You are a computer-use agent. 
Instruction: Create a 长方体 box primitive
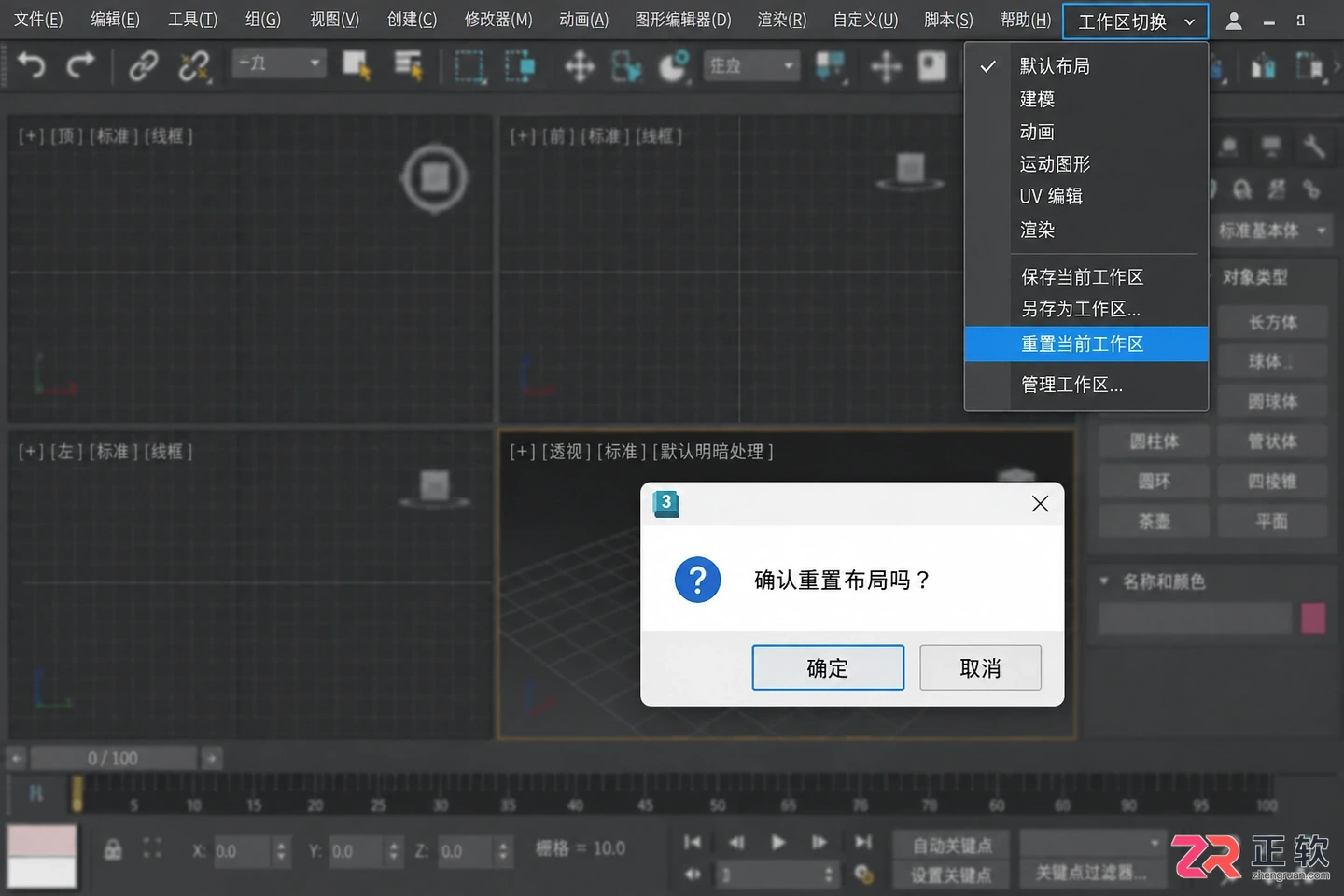click(1272, 322)
